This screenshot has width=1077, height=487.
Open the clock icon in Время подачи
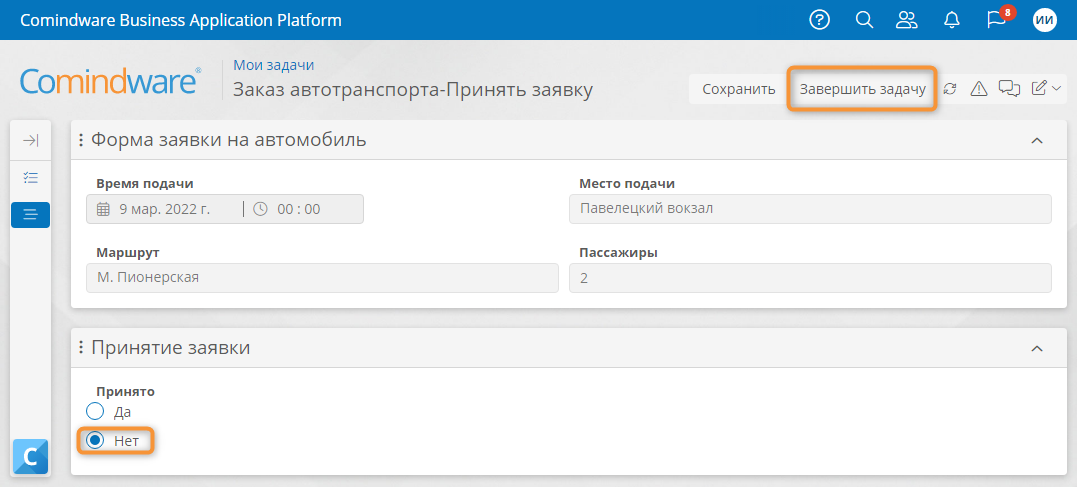point(260,209)
